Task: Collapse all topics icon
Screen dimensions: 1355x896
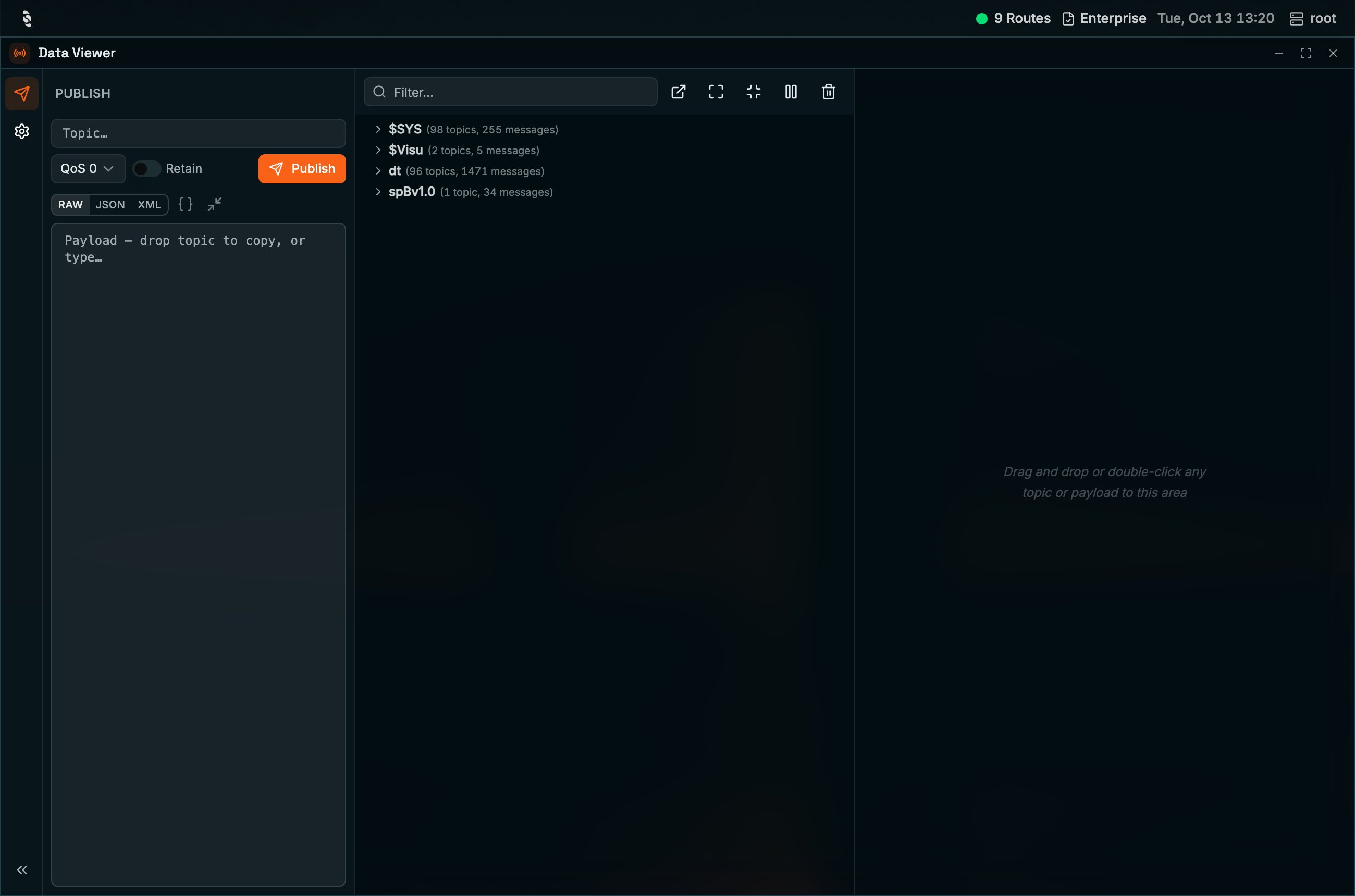Action: coord(754,92)
